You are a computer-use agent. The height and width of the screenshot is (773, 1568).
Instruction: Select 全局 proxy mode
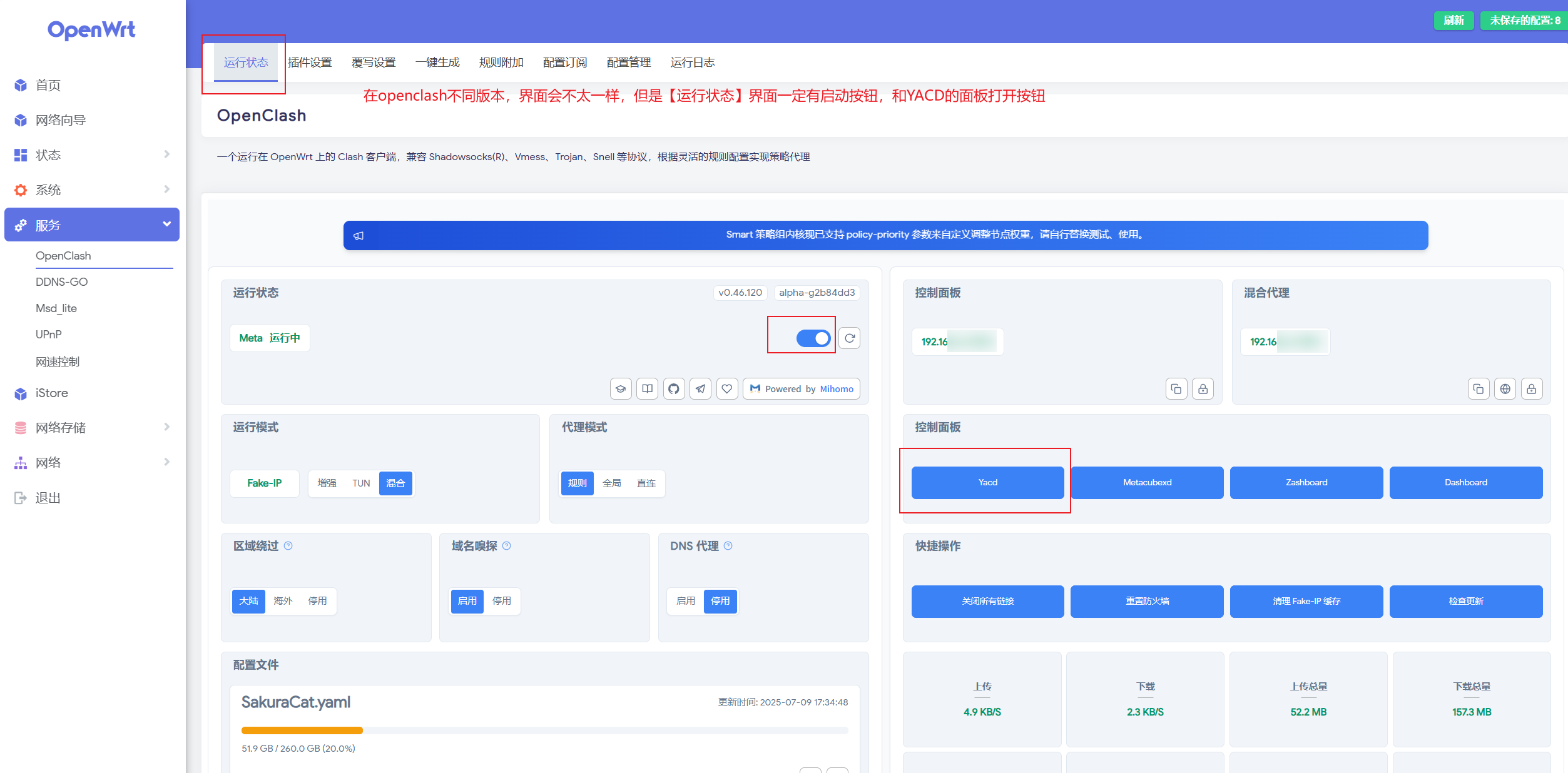pos(612,483)
